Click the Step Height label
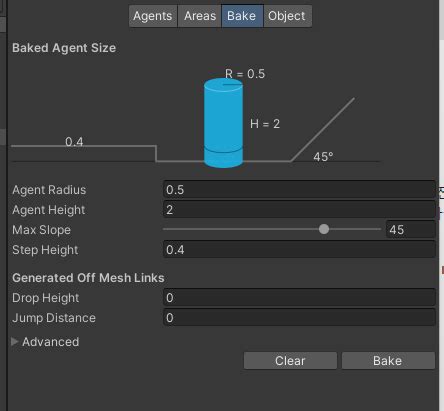This screenshot has height=411, width=444. 45,250
